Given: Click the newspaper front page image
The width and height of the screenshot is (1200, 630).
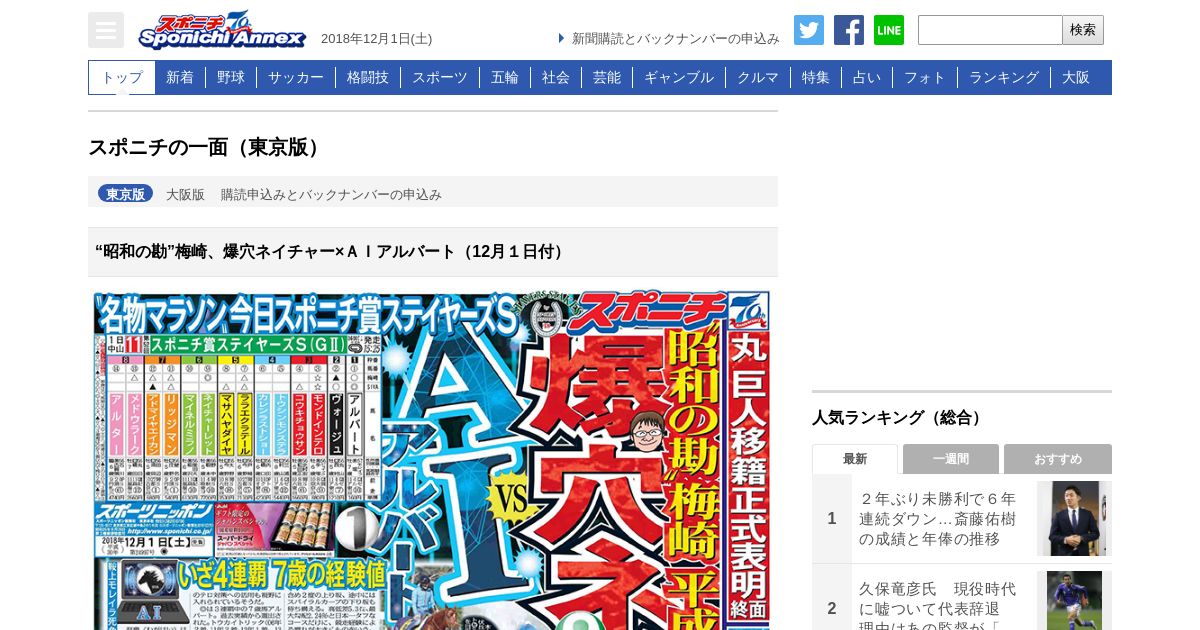Looking at the screenshot, I should click(432, 460).
